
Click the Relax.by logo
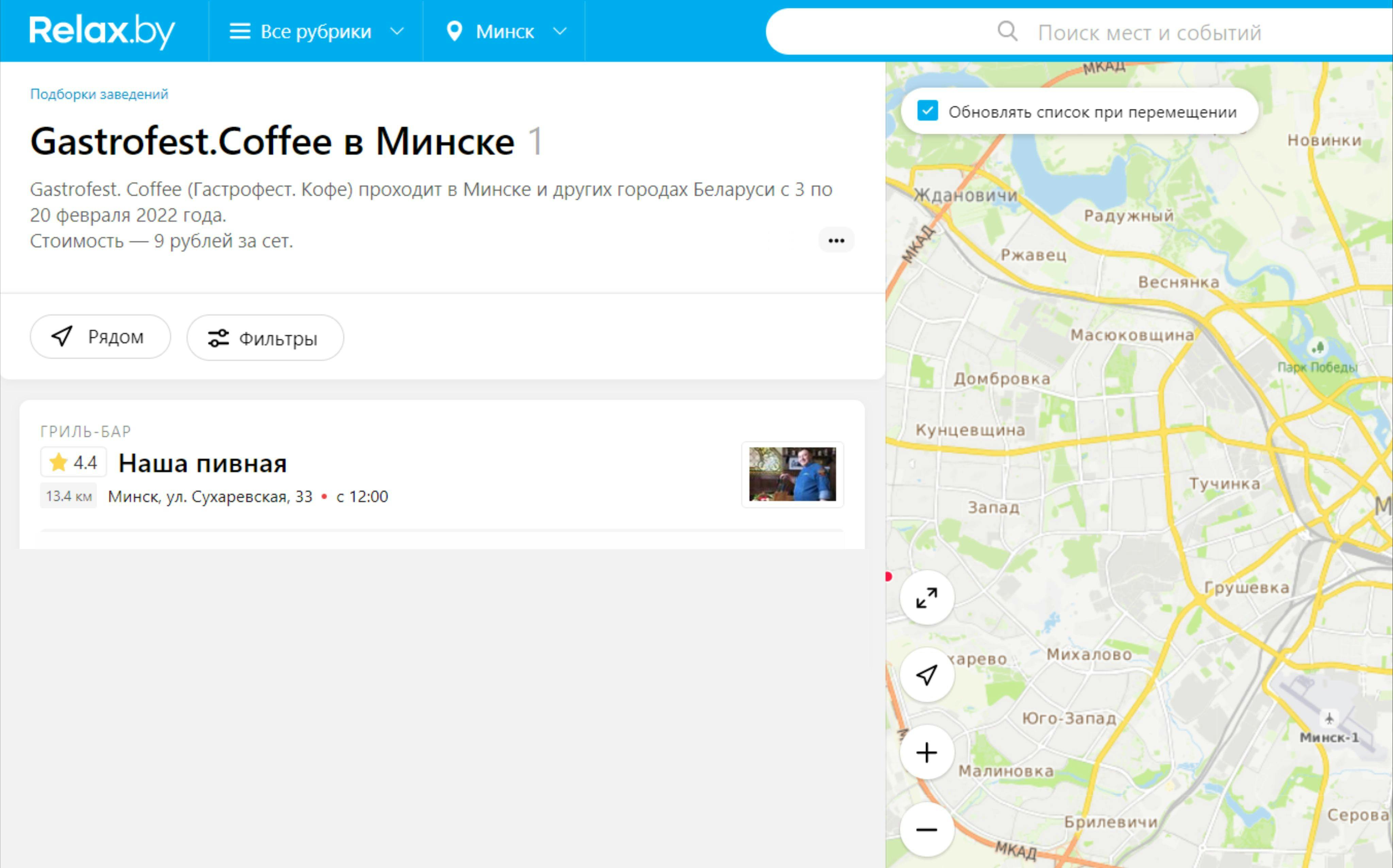pos(102,31)
